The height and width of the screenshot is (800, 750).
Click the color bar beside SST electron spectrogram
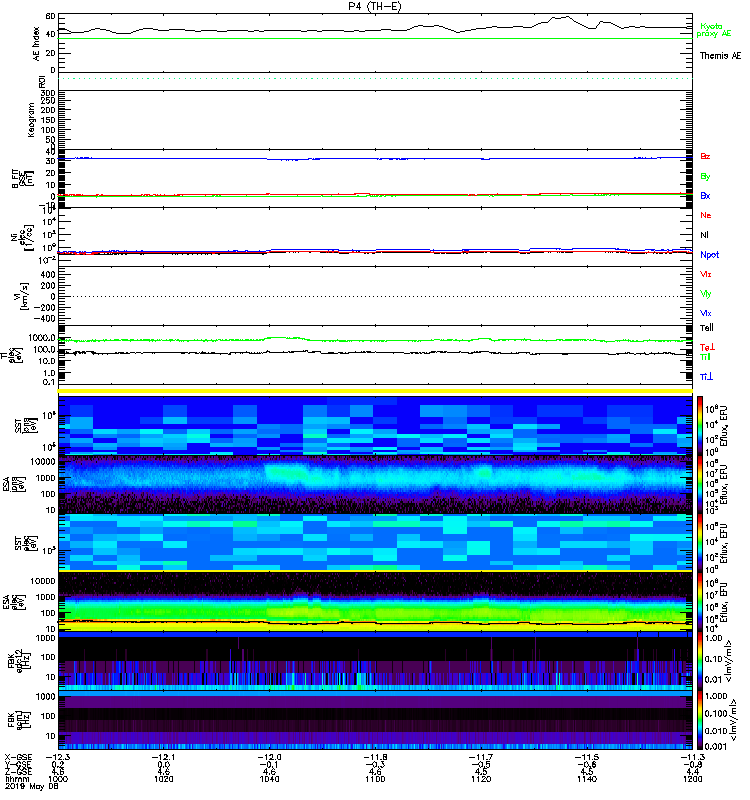point(700,542)
